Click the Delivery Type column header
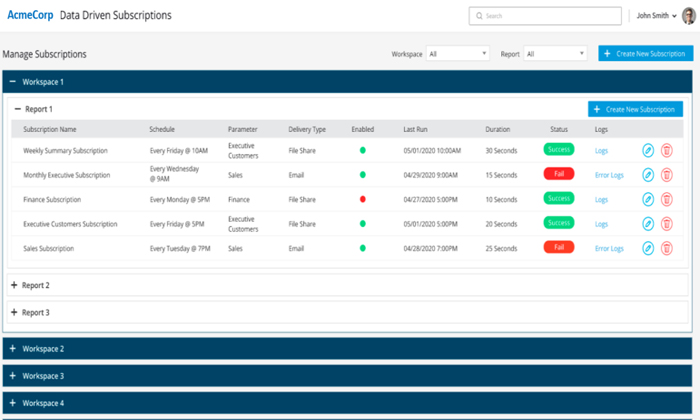The image size is (700, 420). pyautogui.click(x=307, y=129)
